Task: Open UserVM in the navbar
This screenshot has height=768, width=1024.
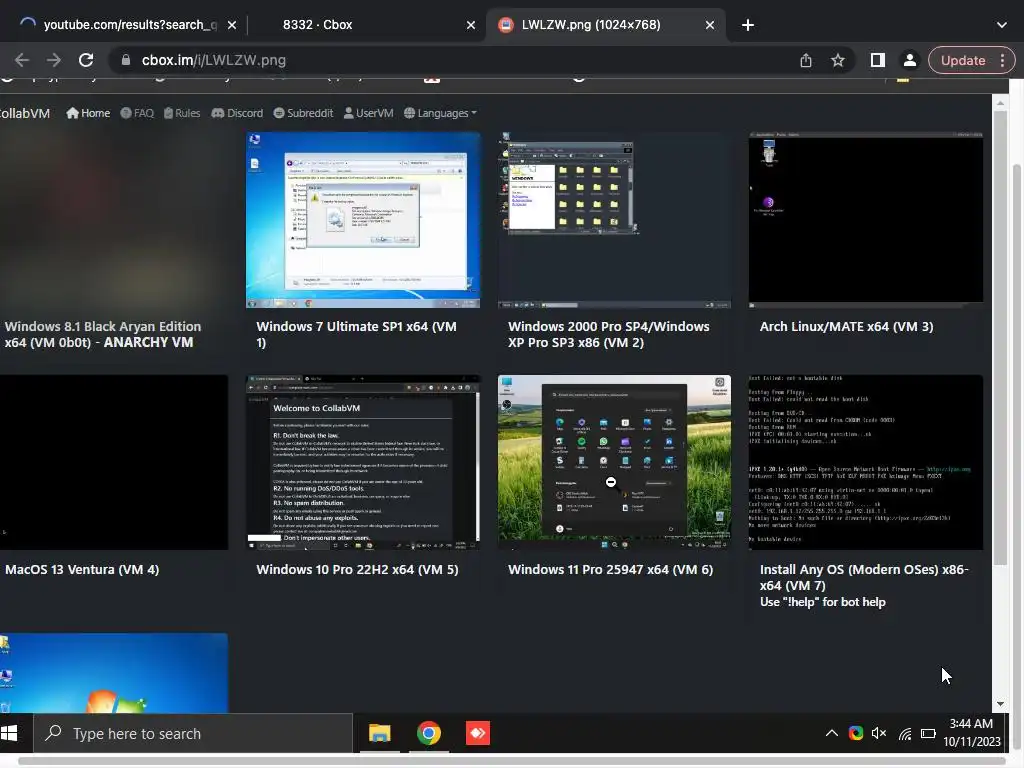Action: [368, 113]
